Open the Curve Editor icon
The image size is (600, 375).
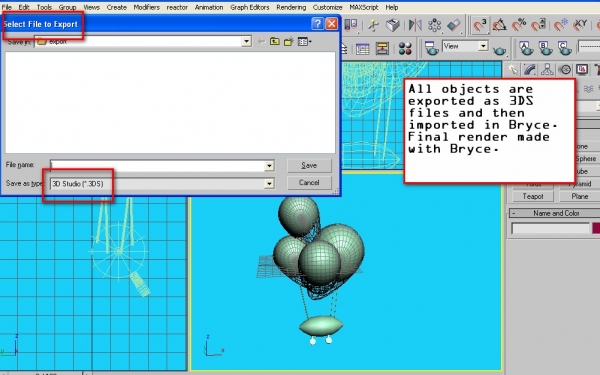pos(362,49)
